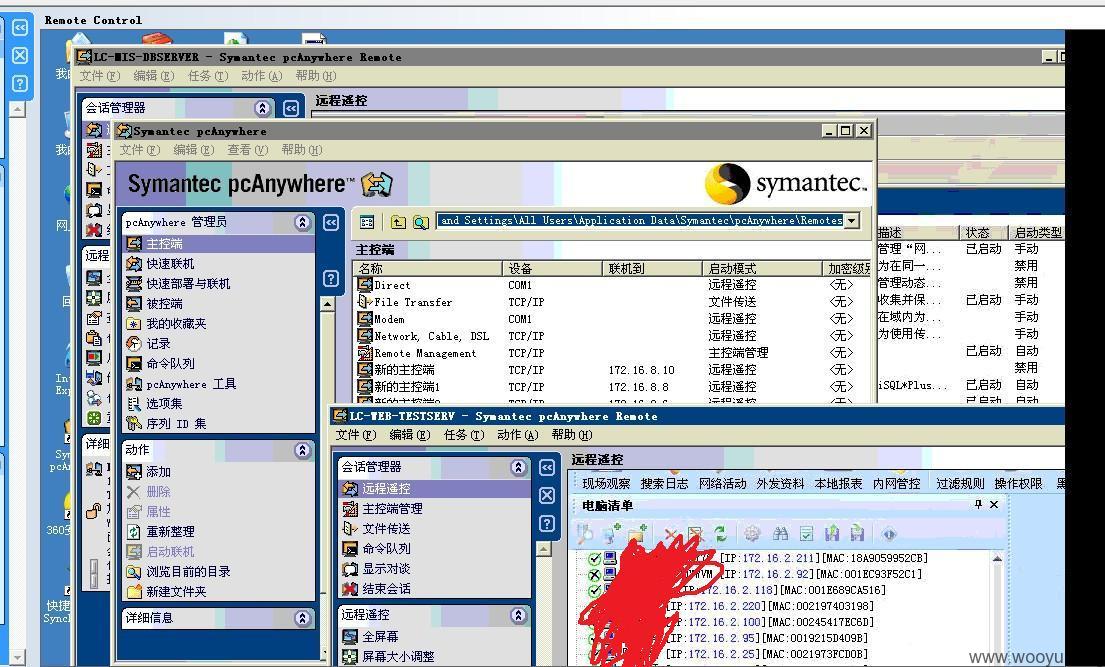The height and width of the screenshot is (667, 1105).
Task: Collapse the 动作 section in pcAnywhere window
Action: coord(302,450)
